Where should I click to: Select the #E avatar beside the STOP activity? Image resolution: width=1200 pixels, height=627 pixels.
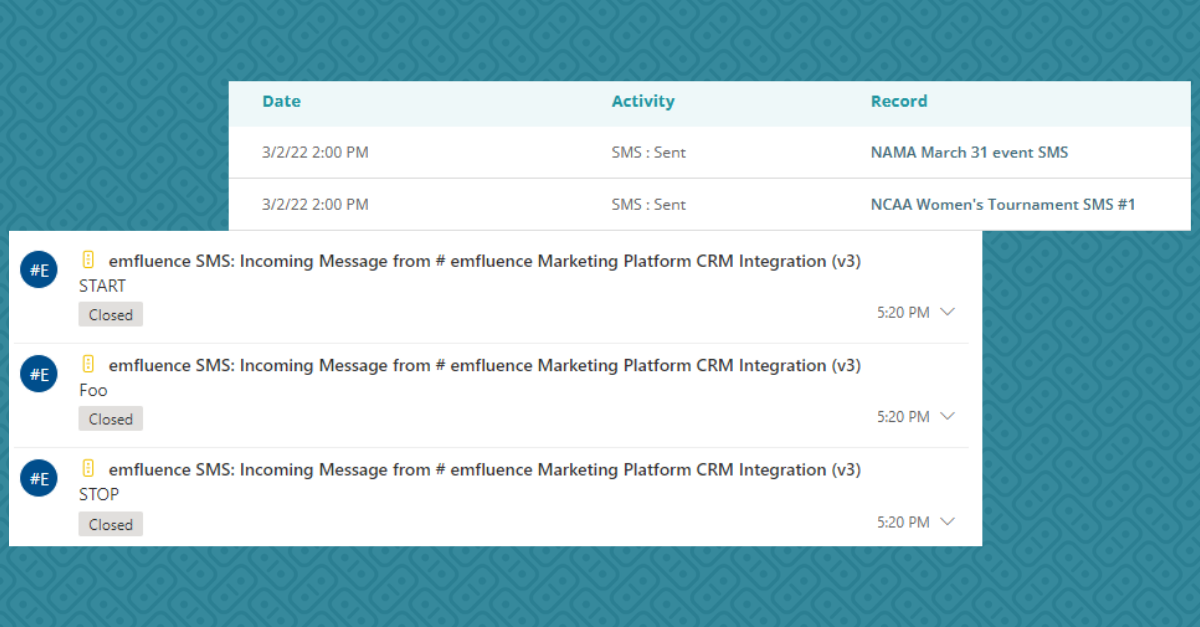pyautogui.click(x=38, y=478)
